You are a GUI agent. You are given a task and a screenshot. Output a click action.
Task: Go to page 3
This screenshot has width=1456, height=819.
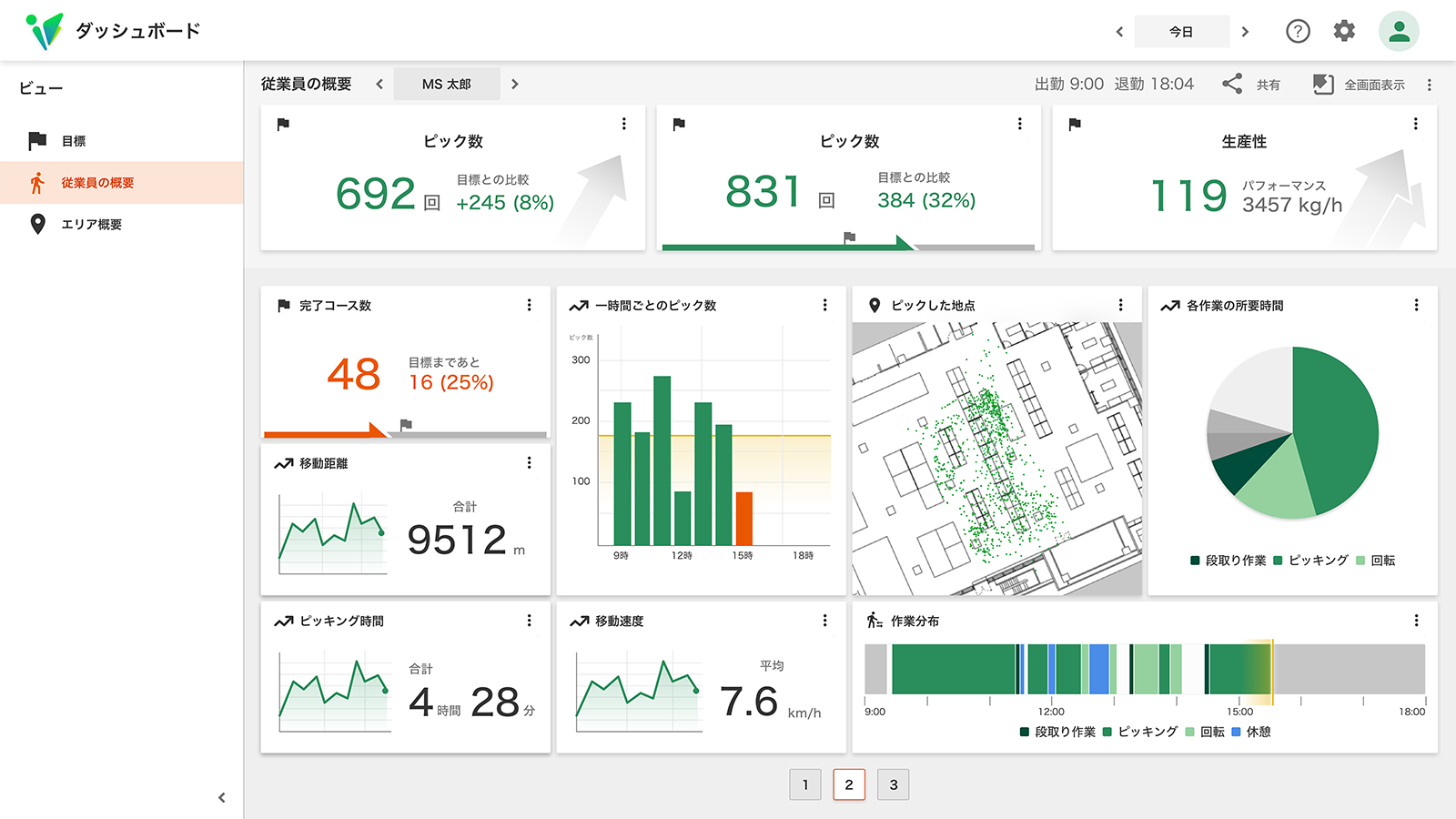[x=893, y=784]
